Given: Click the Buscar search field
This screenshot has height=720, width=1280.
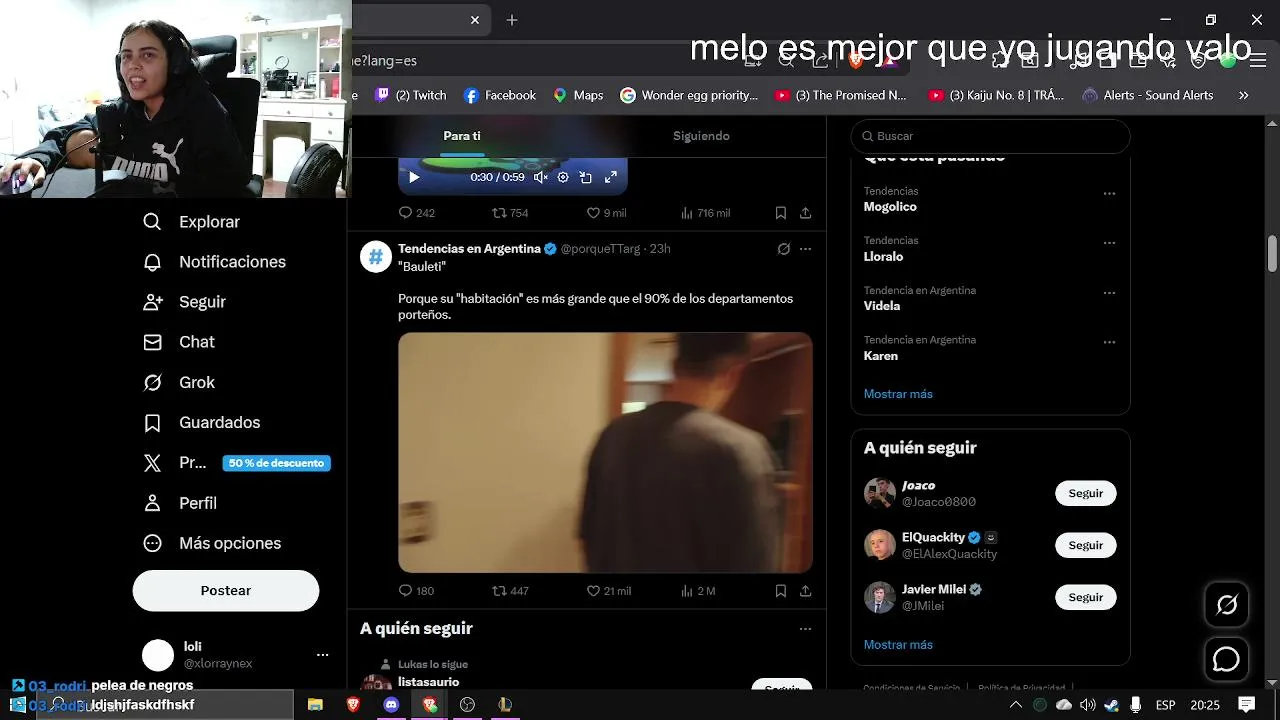Looking at the screenshot, I should pyautogui.click(x=990, y=136).
